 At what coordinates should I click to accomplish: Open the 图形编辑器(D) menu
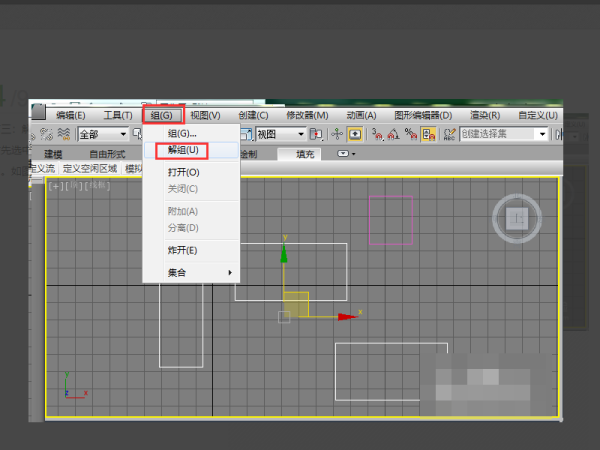coord(423,115)
